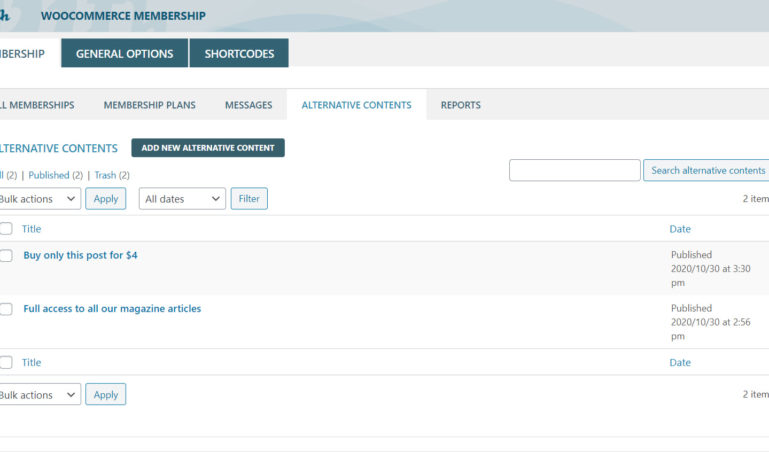Click the Filter button
This screenshot has width=769, height=452.
[x=249, y=199]
